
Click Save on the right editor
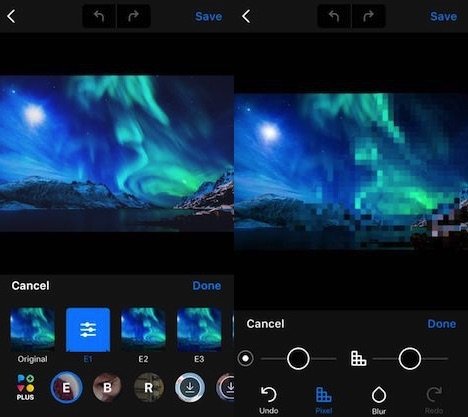pyautogui.click(x=443, y=16)
